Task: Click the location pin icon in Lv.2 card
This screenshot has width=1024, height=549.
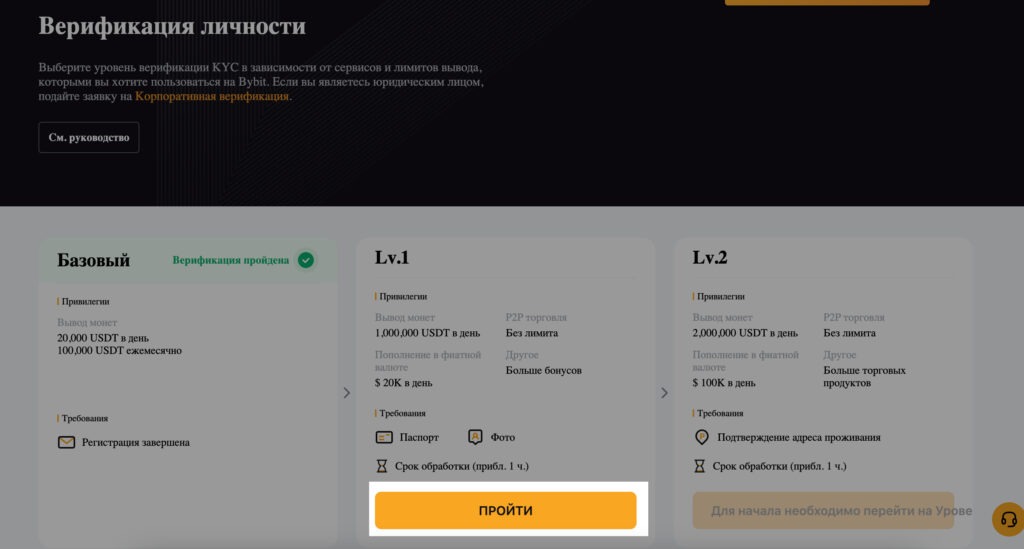Action: (x=701, y=437)
